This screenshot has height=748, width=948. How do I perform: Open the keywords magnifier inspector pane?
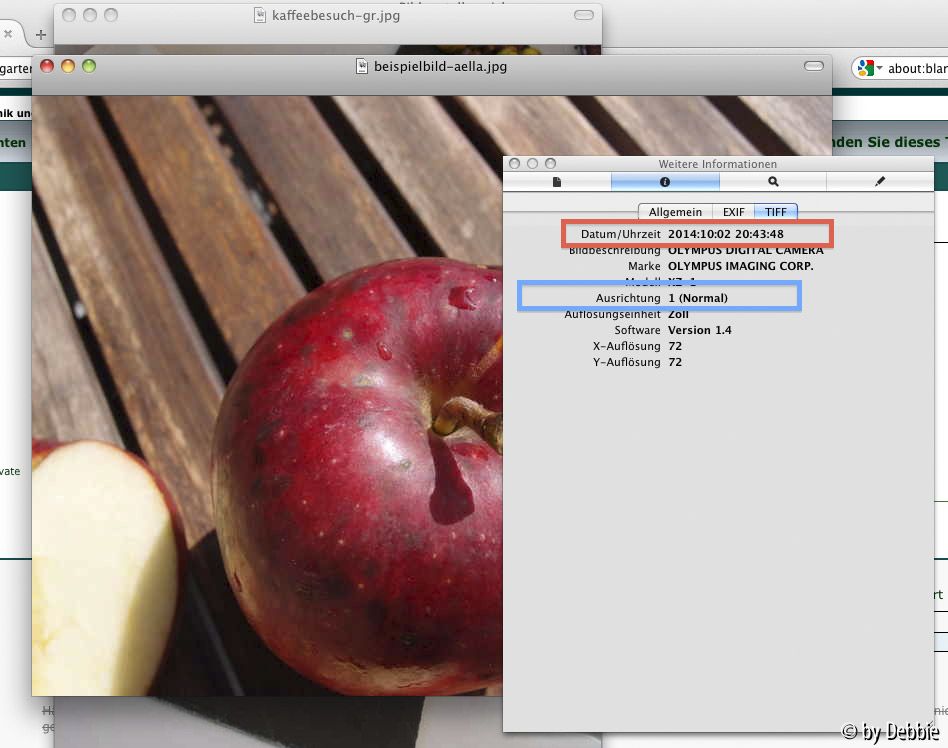coord(773,182)
